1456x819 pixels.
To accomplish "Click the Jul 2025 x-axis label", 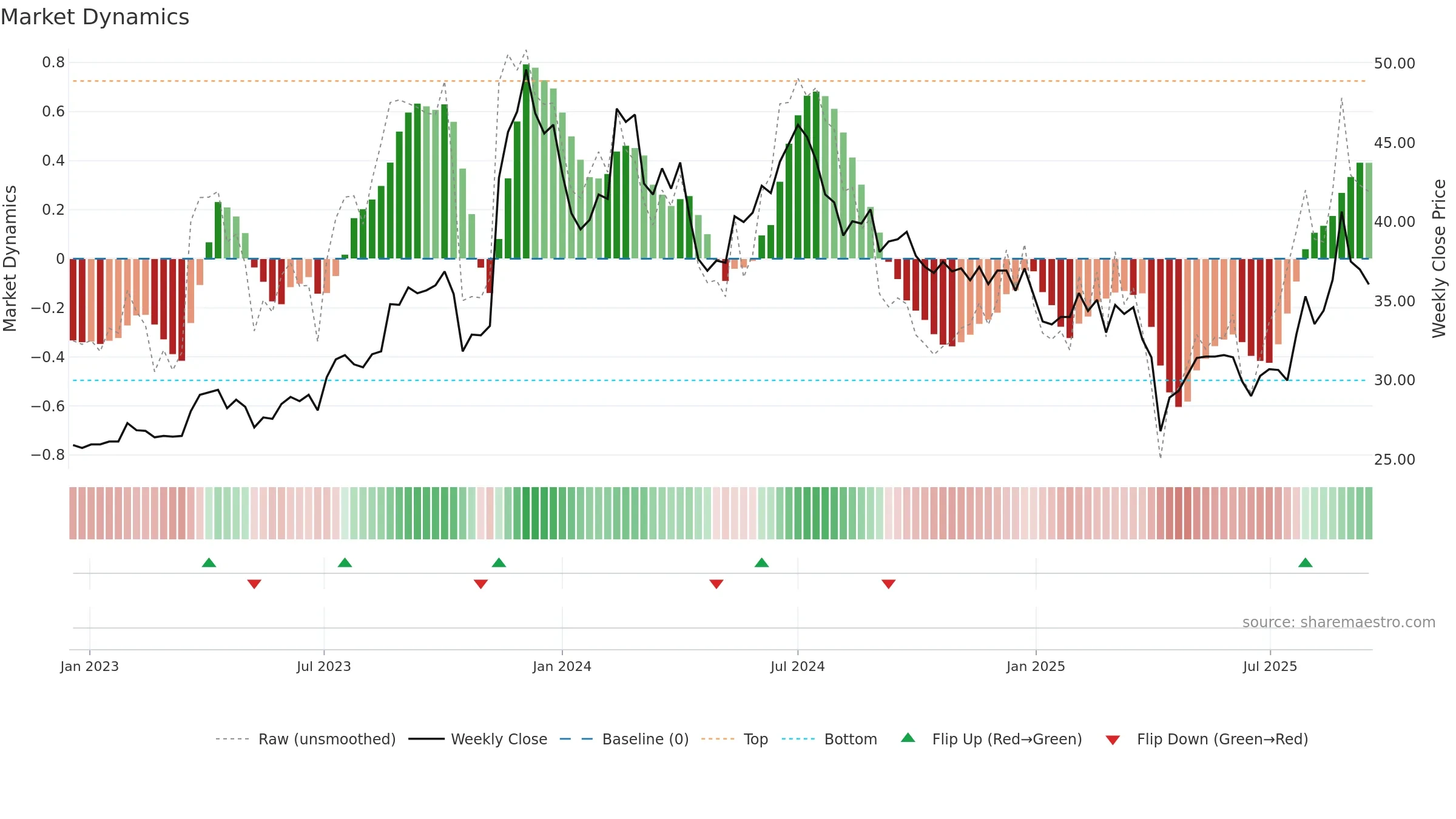I will (x=1270, y=666).
